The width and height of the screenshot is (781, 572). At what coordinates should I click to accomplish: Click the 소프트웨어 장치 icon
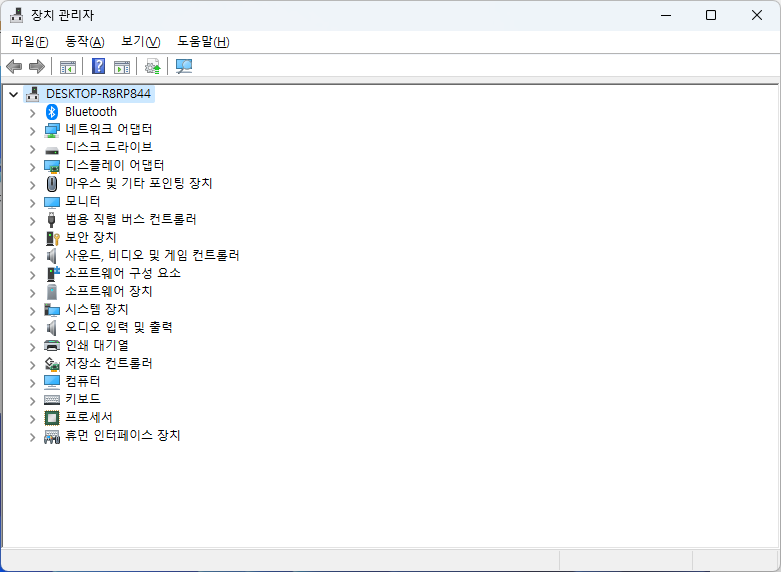pyautogui.click(x=52, y=292)
